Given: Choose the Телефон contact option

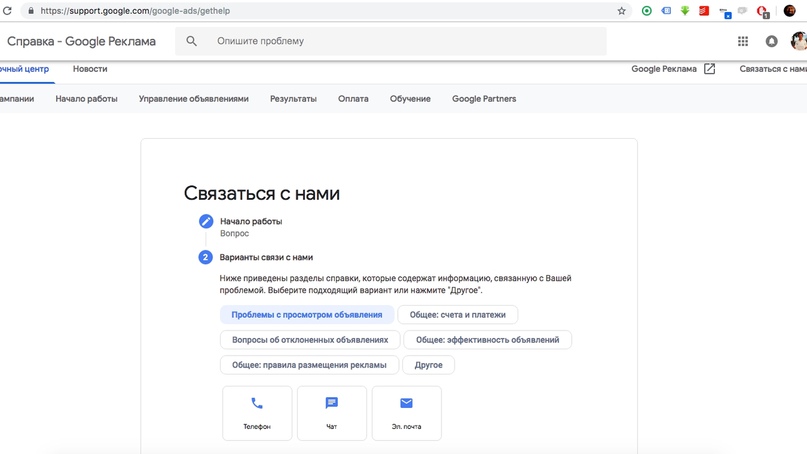Looking at the screenshot, I should [257, 413].
